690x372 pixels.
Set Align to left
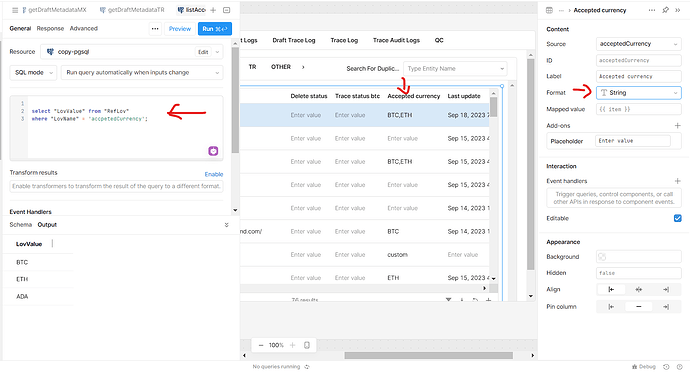[x=611, y=289]
